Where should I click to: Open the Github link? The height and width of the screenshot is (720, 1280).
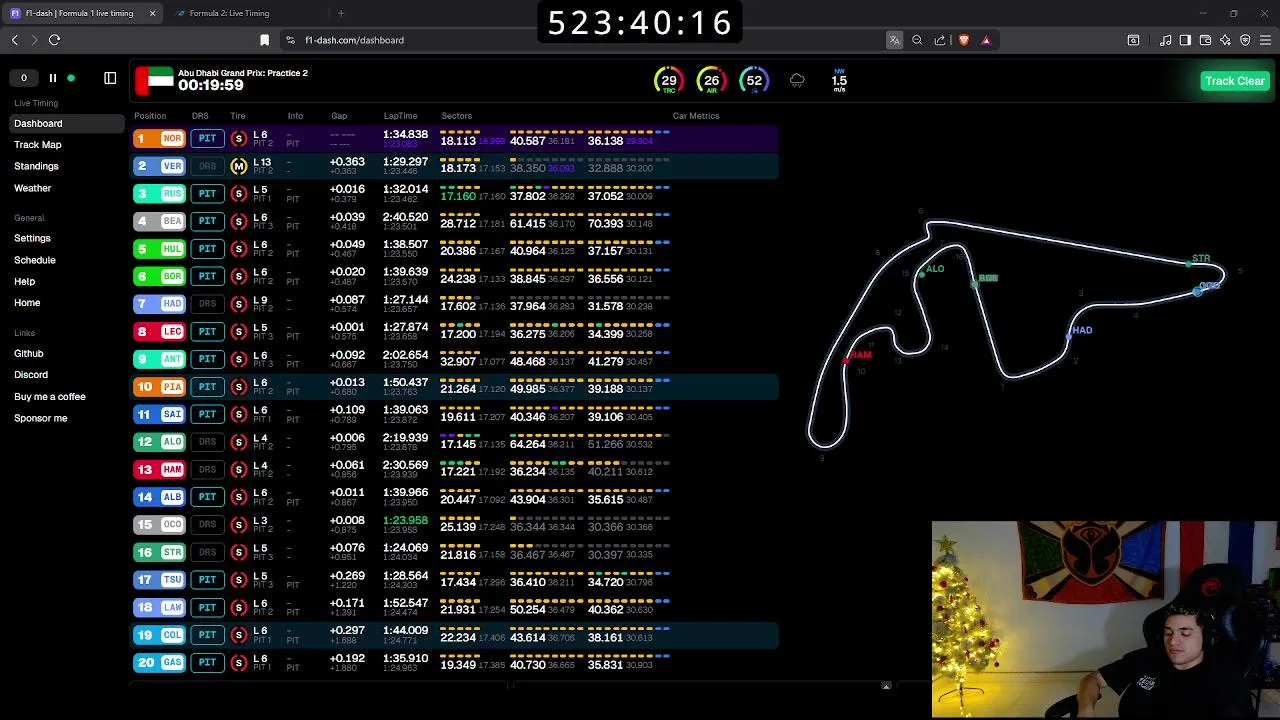[29, 353]
